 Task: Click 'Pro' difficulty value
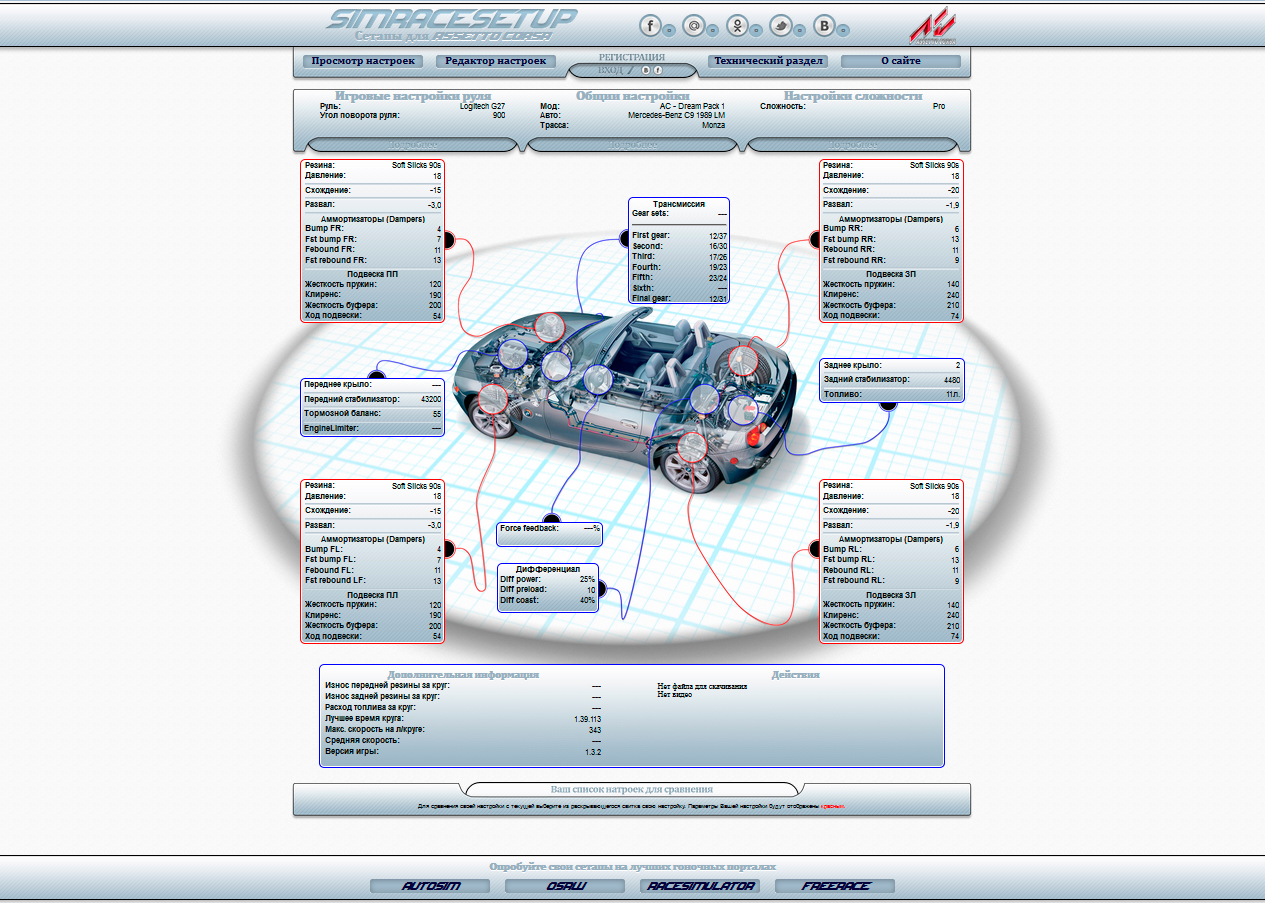(938, 106)
